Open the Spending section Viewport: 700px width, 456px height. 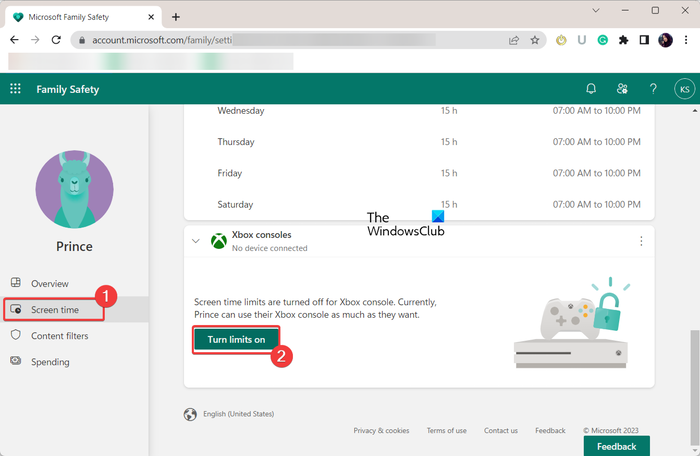(x=74, y=361)
